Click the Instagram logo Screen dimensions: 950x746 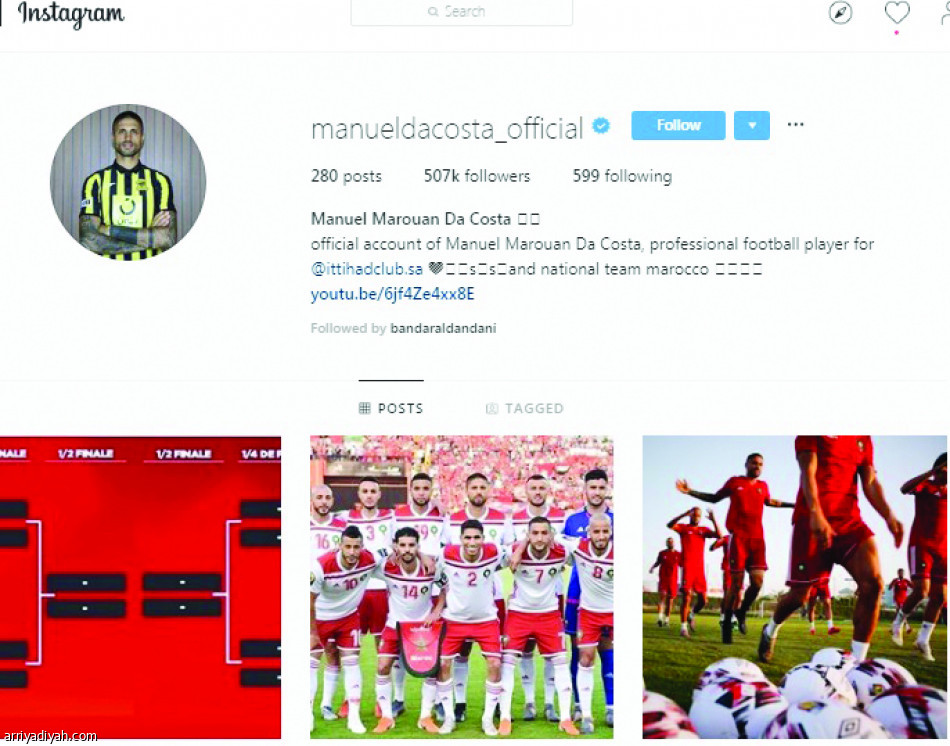click(x=71, y=14)
